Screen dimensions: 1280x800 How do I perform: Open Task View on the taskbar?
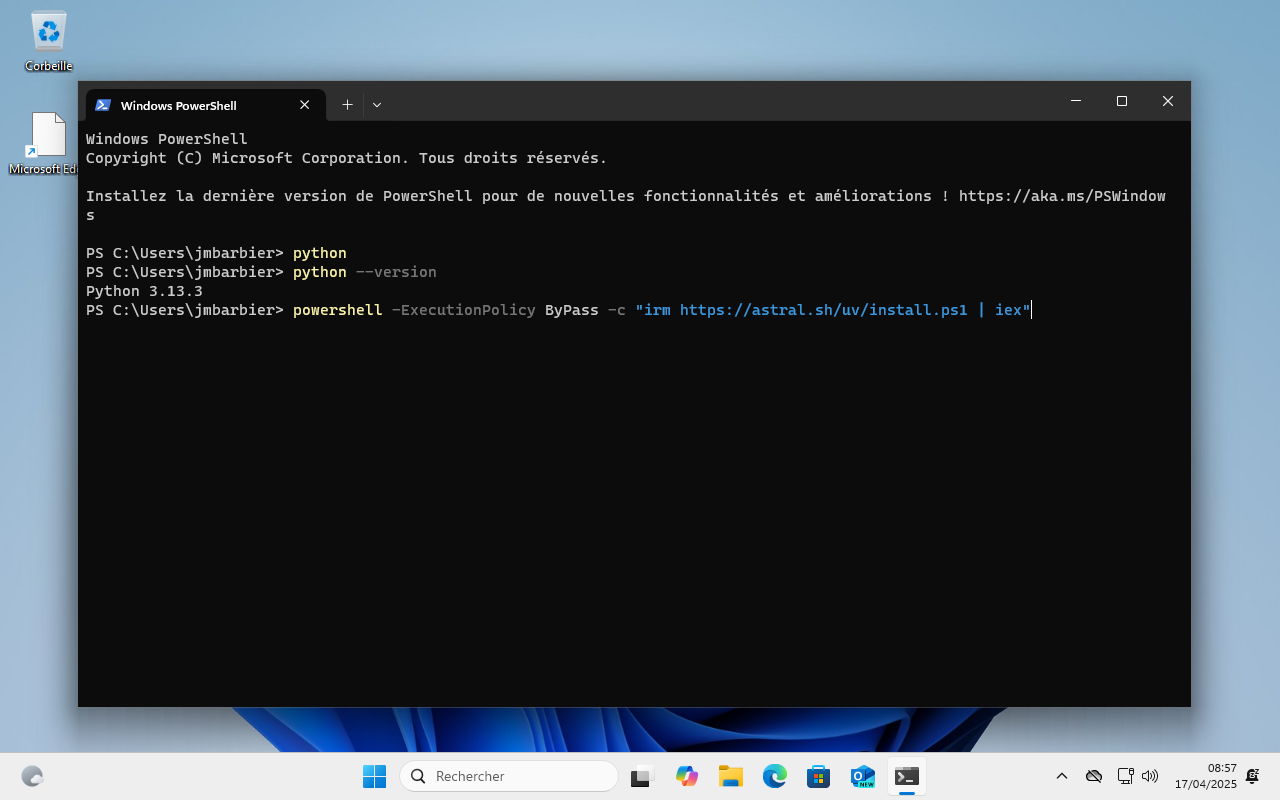(642, 776)
